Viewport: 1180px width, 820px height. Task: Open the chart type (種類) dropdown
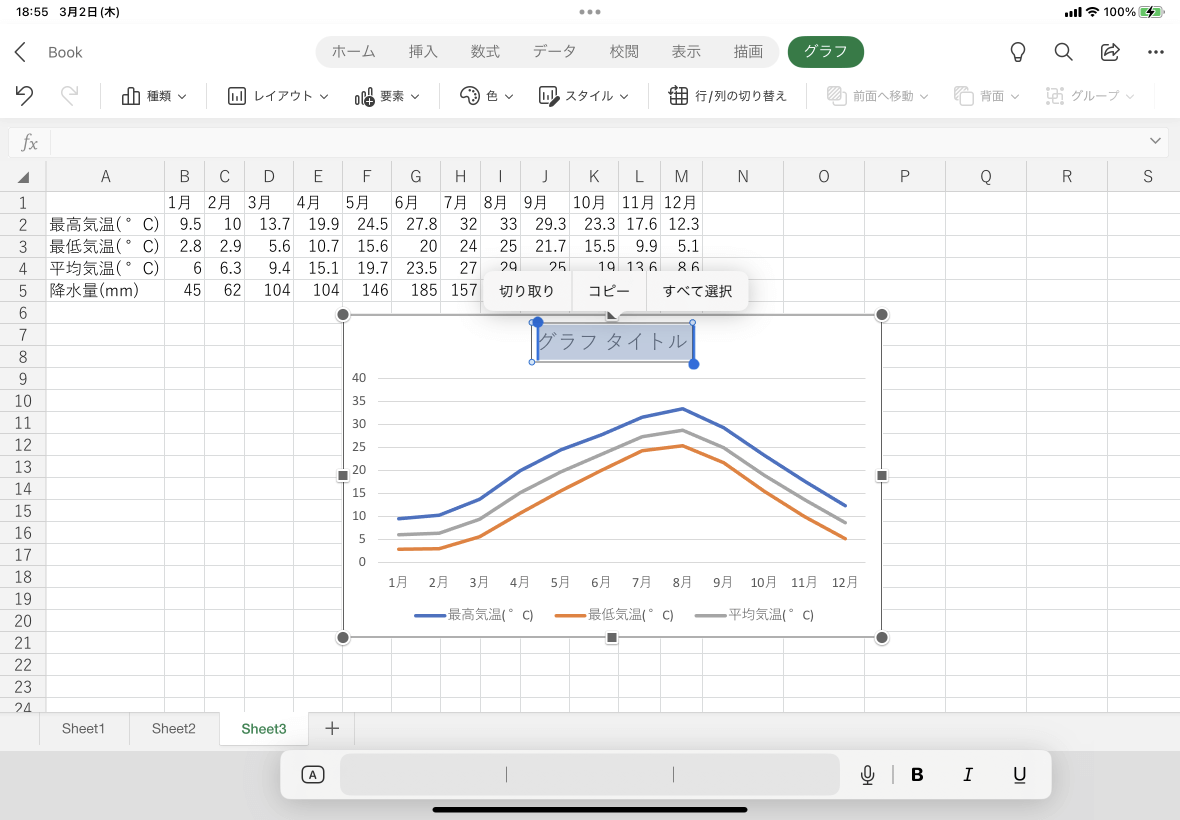click(154, 96)
